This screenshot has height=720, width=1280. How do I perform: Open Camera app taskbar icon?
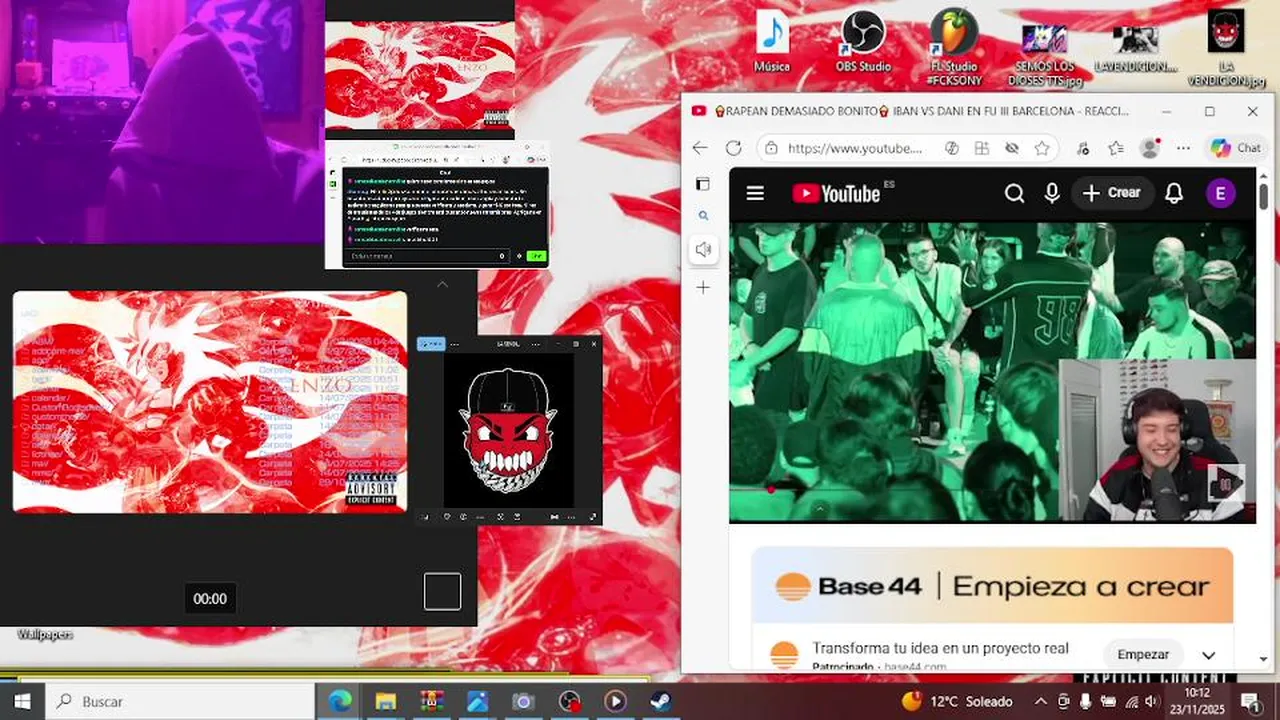point(523,701)
